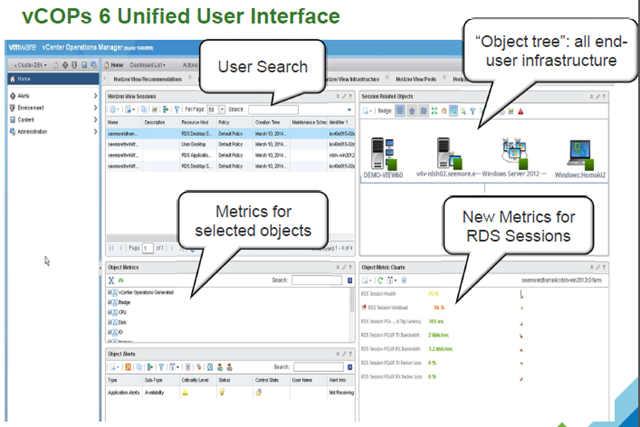640x427 pixels.
Task: Toggle the Badge metrics checkbox
Action: [x=110, y=302]
